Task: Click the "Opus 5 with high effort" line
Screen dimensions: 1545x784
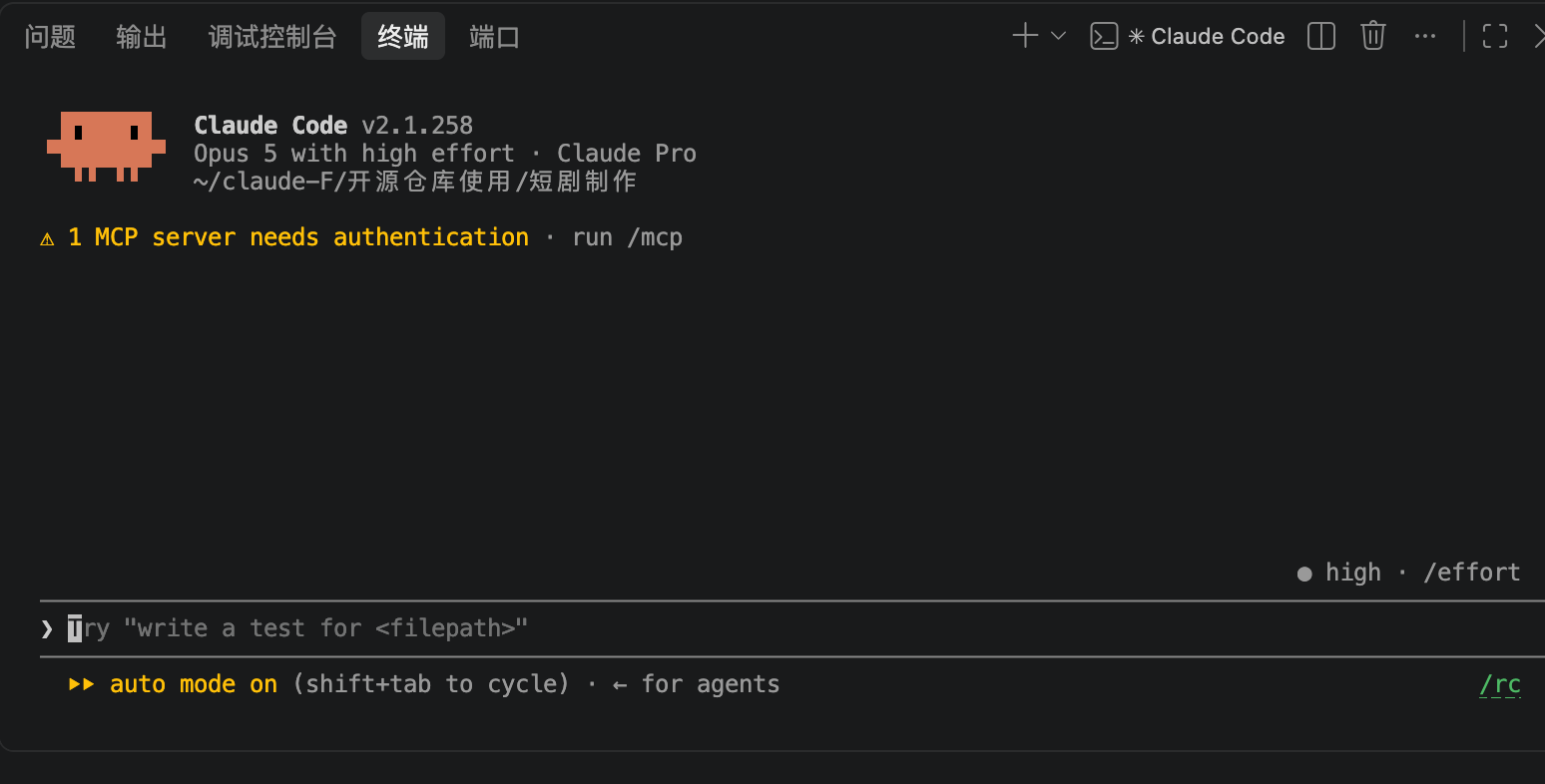Action: pyautogui.click(x=354, y=153)
